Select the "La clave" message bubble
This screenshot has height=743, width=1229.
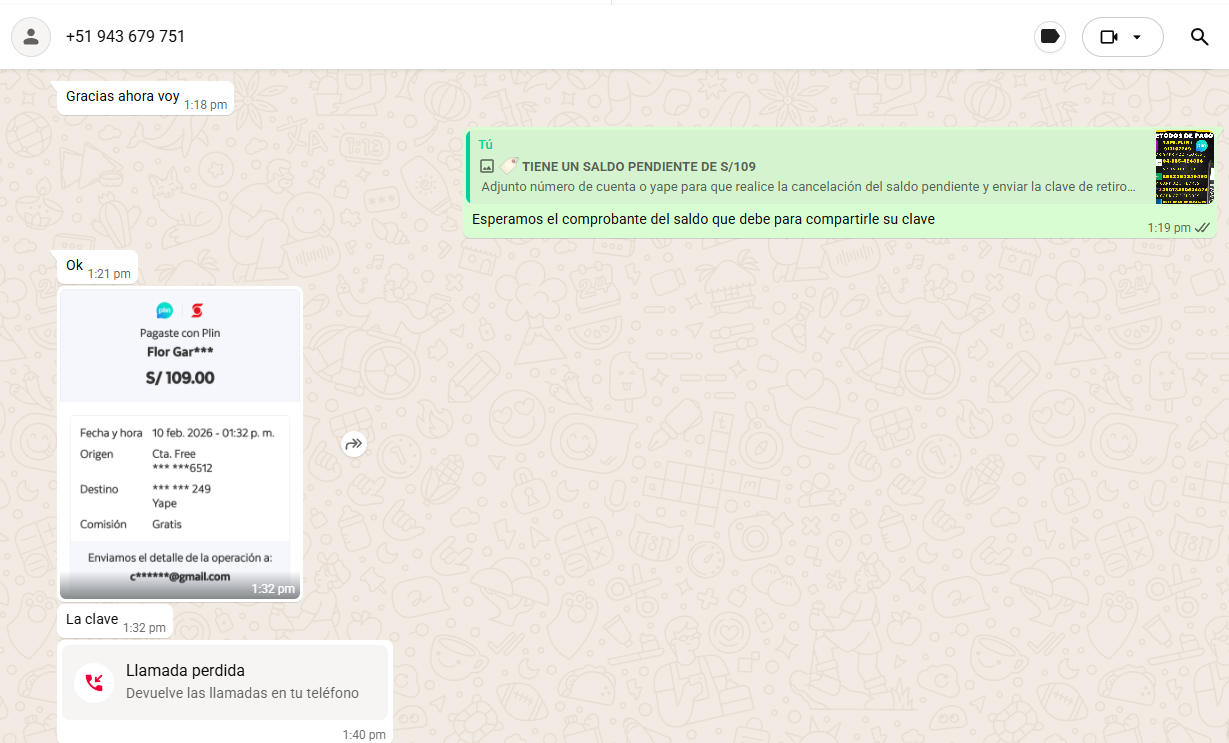[x=92, y=620]
